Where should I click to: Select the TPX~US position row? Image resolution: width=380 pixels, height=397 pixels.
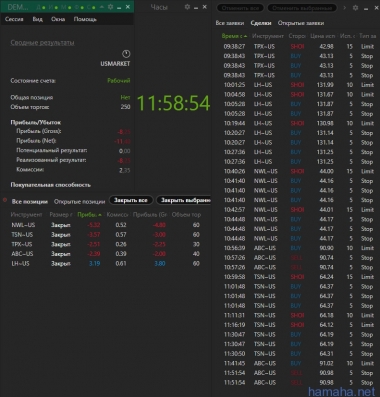(x=106, y=244)
